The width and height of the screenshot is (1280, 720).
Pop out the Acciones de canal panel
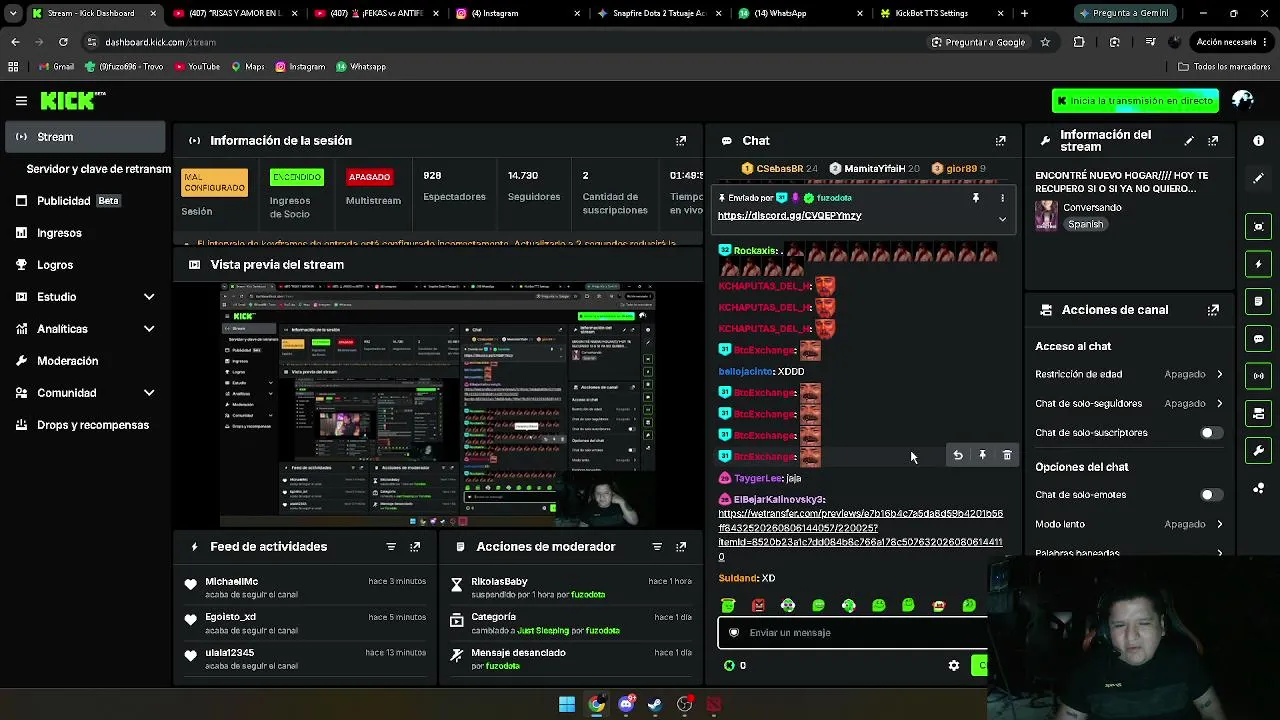[x=1213, y=310]
